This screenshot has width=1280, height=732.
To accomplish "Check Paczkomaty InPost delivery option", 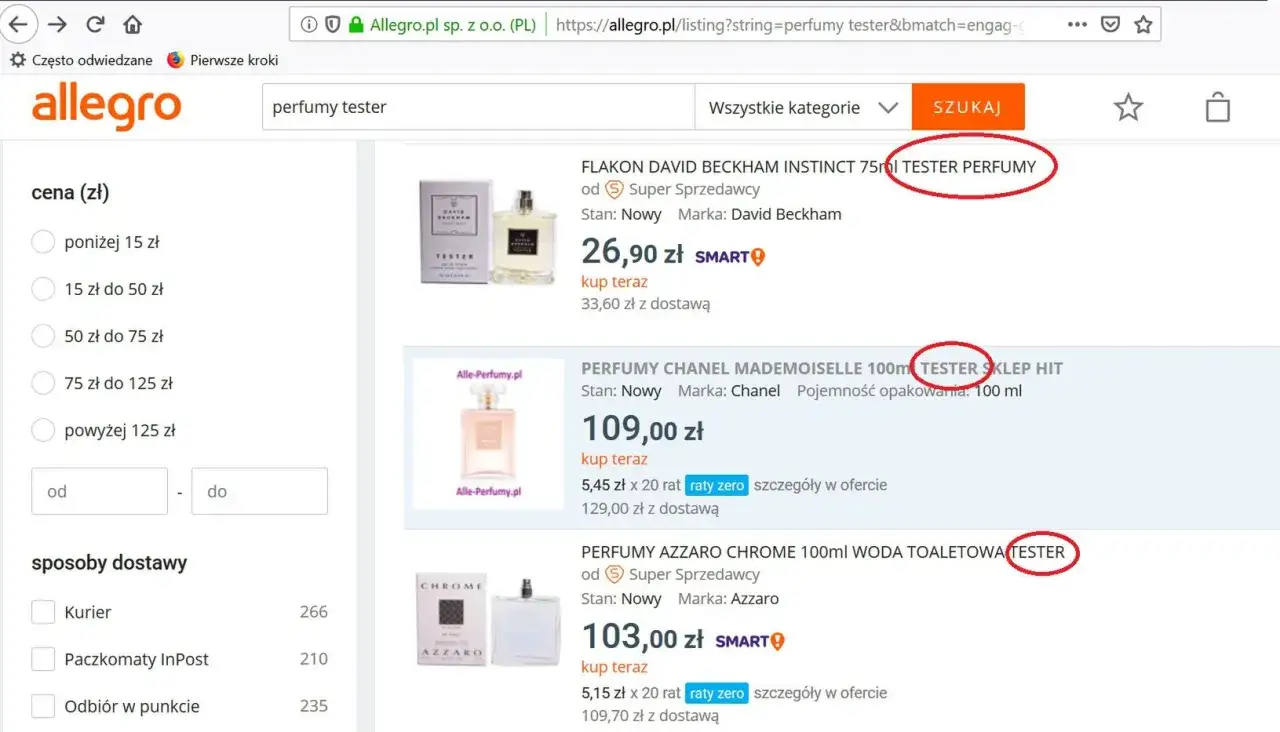I will point(43,659).
